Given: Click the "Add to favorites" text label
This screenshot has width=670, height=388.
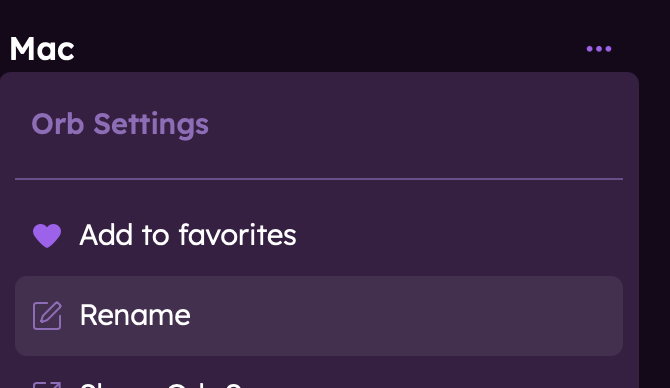Looking at the screenshot, I should click(188, 235).
